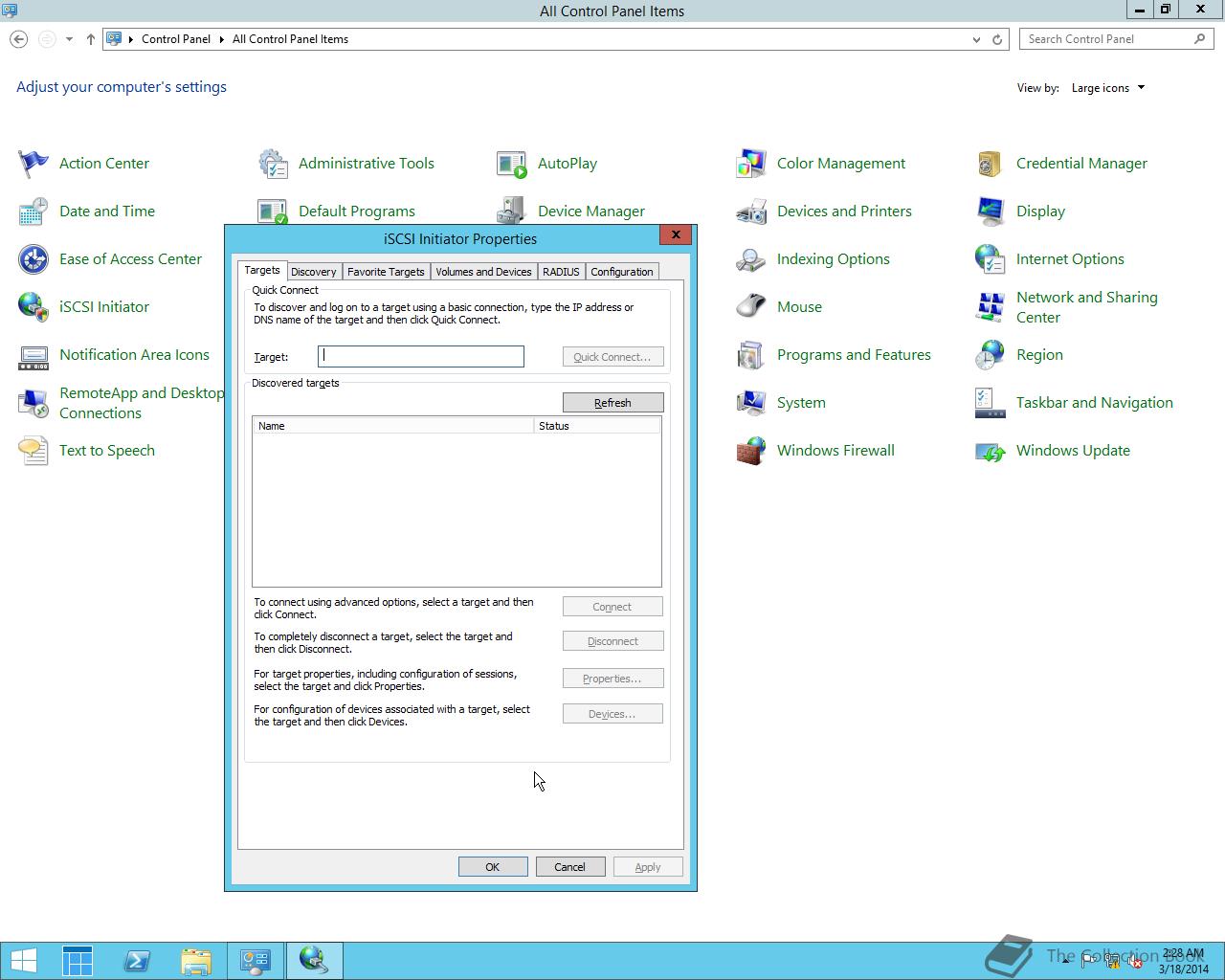Click Cancel in iSCSI Initiator Properties

point(569,867)
